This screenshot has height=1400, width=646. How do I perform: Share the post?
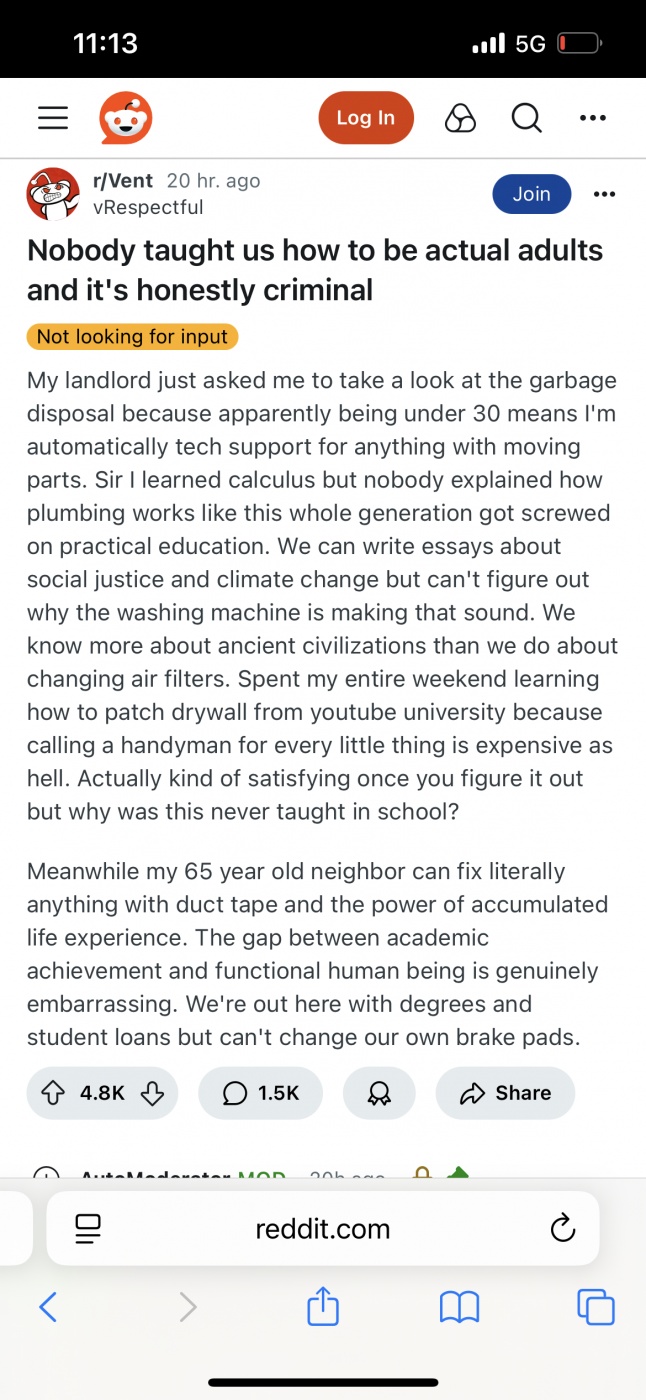(x=505, y=1093)
